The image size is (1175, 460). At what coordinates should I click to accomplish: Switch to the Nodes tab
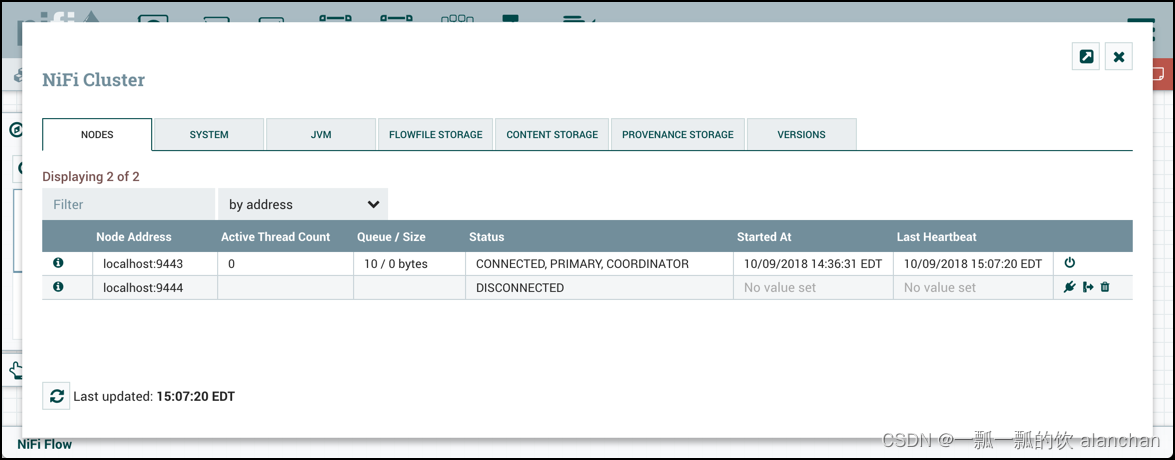[97, 135]
